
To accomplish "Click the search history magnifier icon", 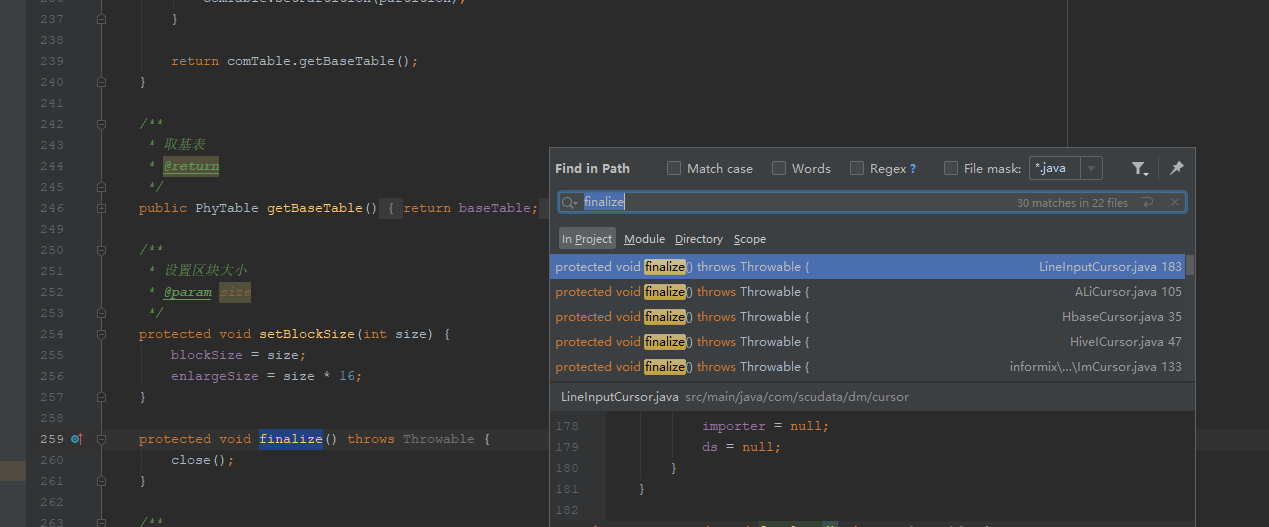I will pos(569,202).
